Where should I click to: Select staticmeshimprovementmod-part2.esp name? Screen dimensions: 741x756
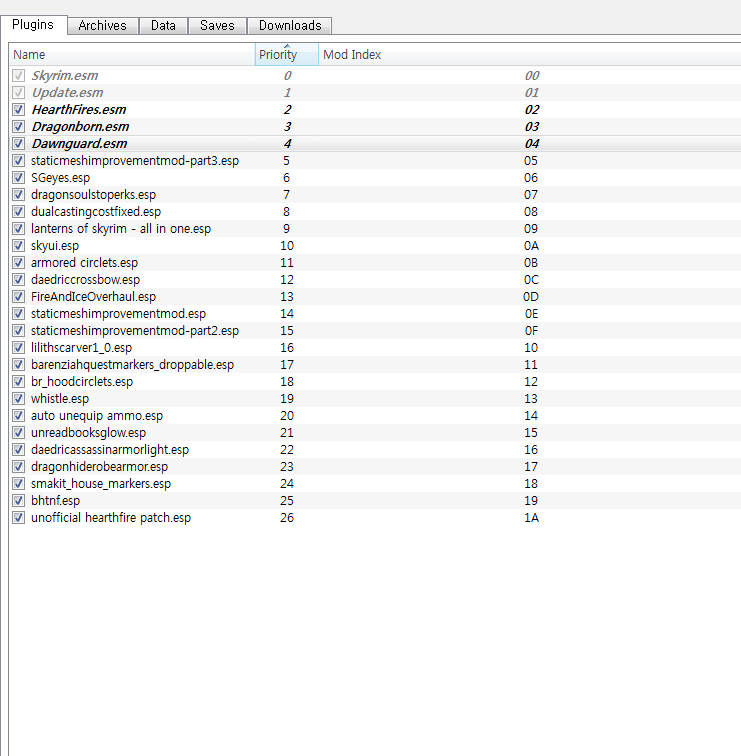pos(135,331)
